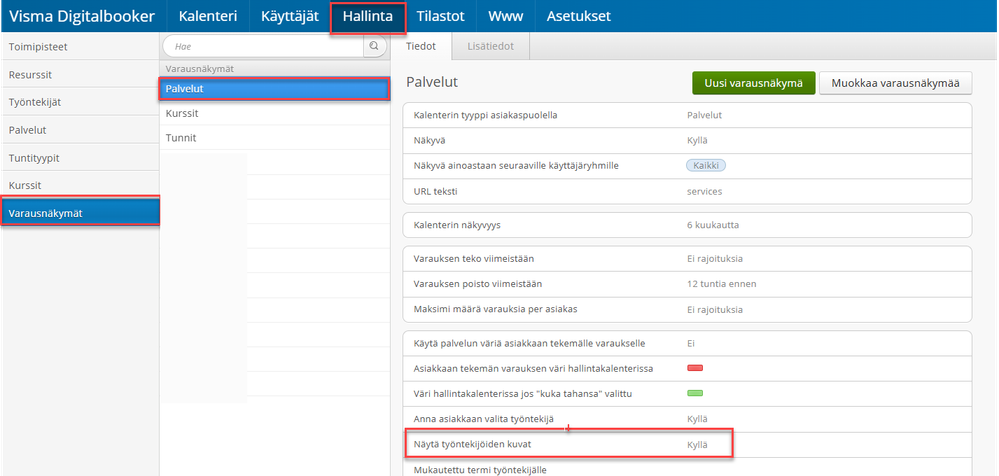This screenshot has height=476, width=999.
Task: Choose Palvelut in the Varausnäkymät list
Action: [x=274, y=89]
